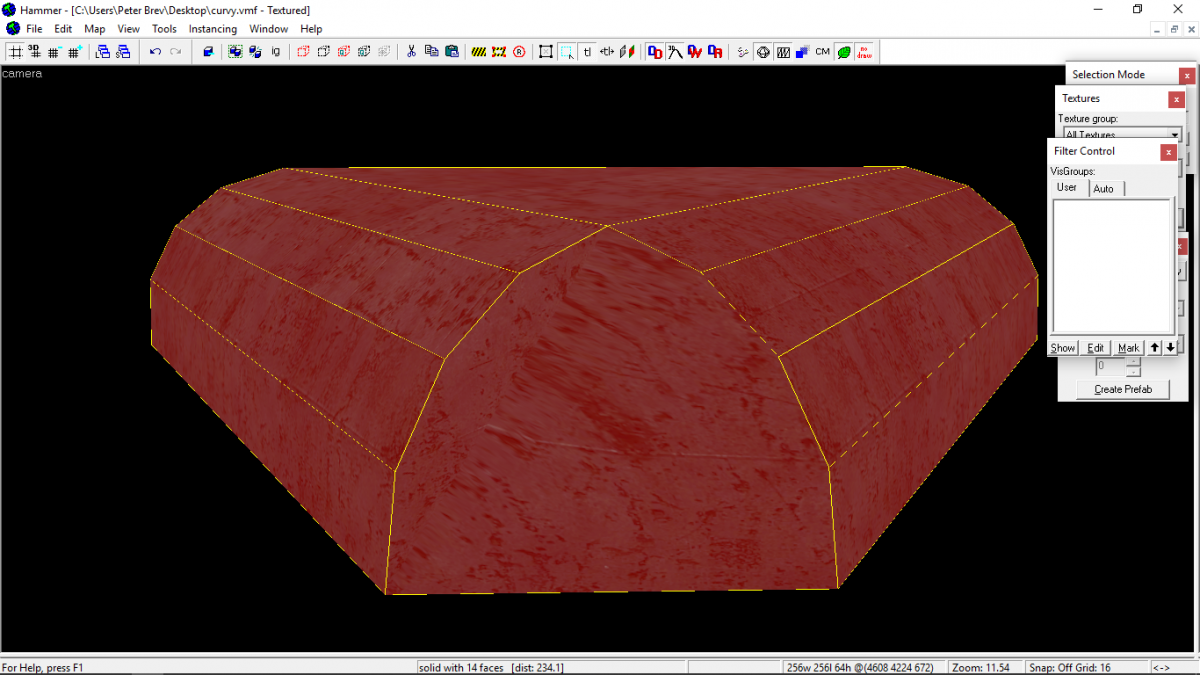Switch to the Auto tab in Filter Control
1200x675 pixels.
click(x=1105, y=188)
